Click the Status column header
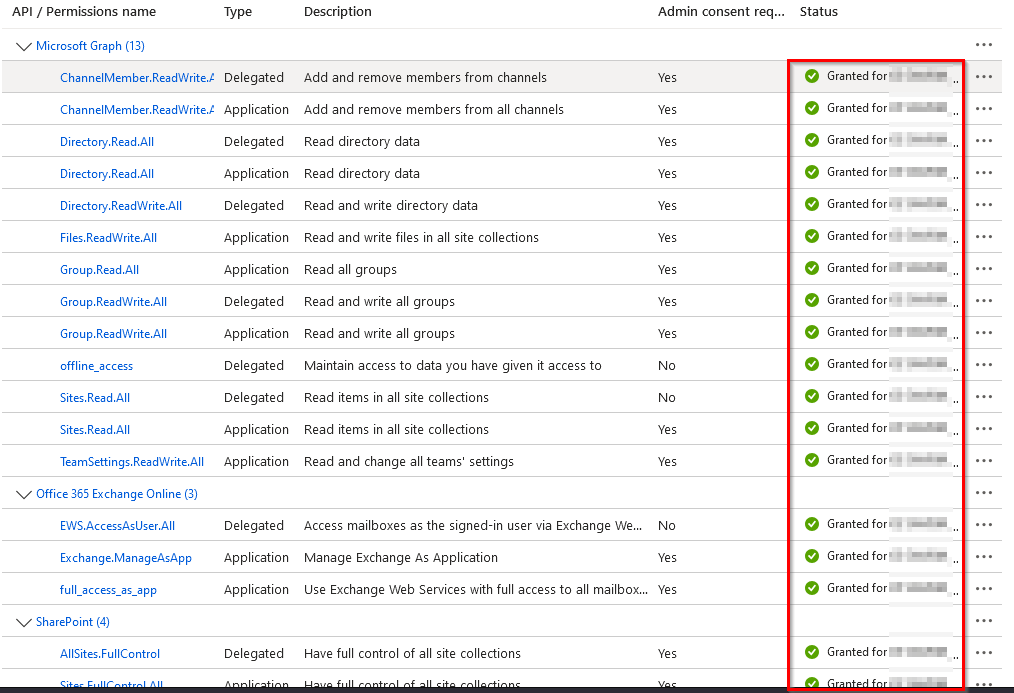The height and width of the screenshot is (693, 1014). point(819,12)
